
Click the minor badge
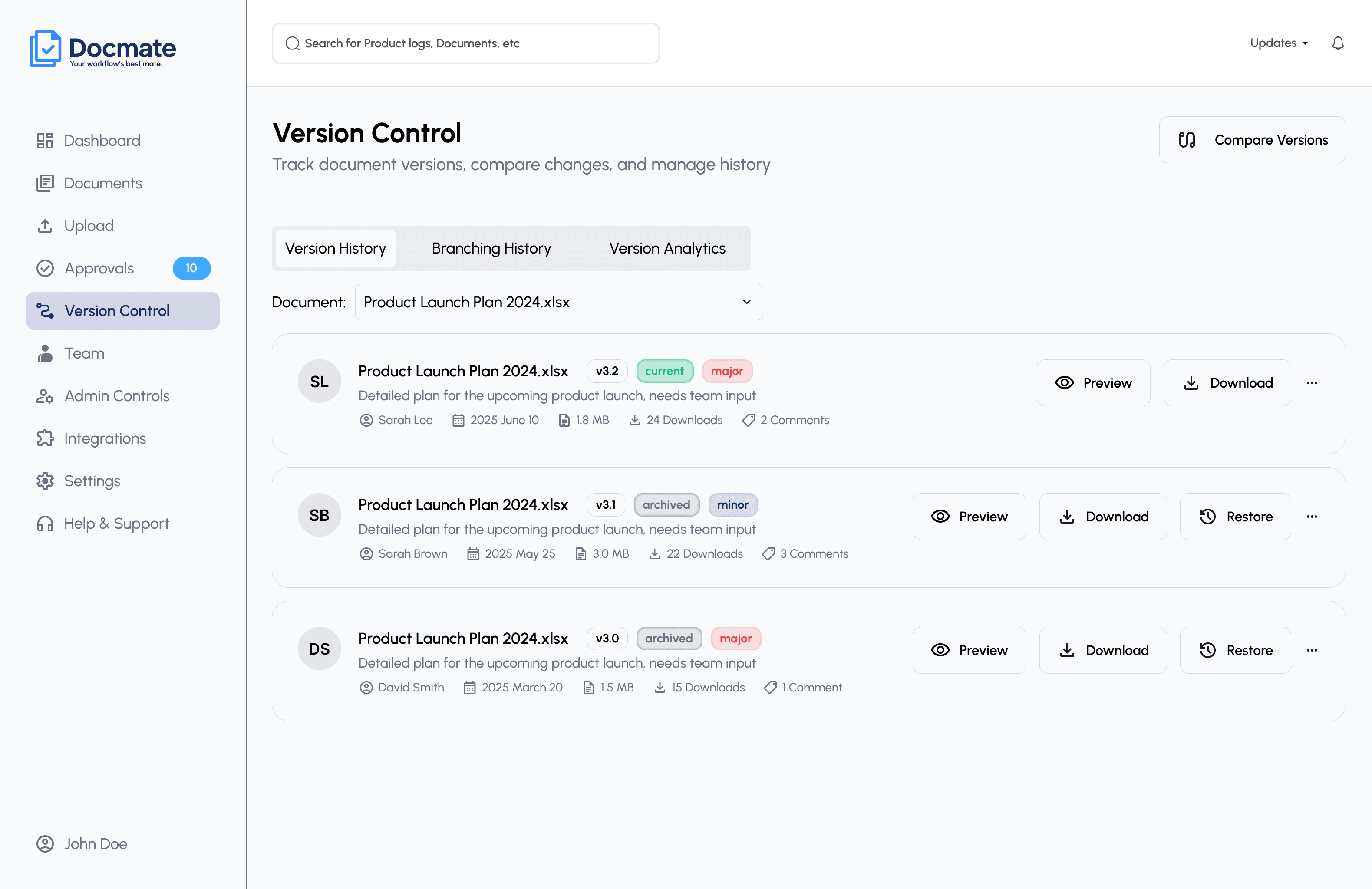(x=733, y=505)
